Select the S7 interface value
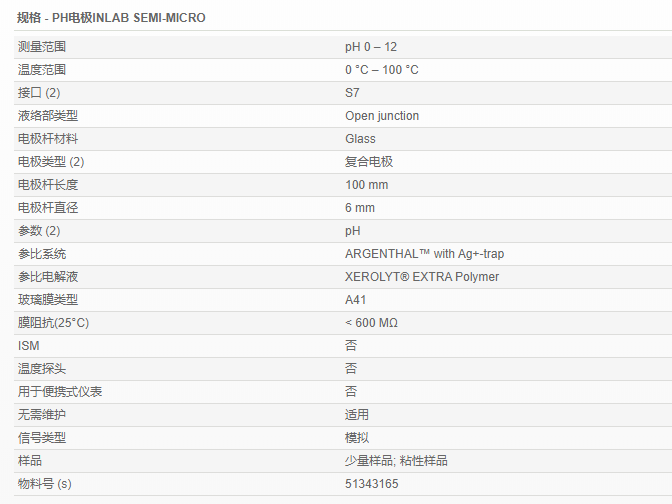This screenshot has width=672, height=504. 352,93
